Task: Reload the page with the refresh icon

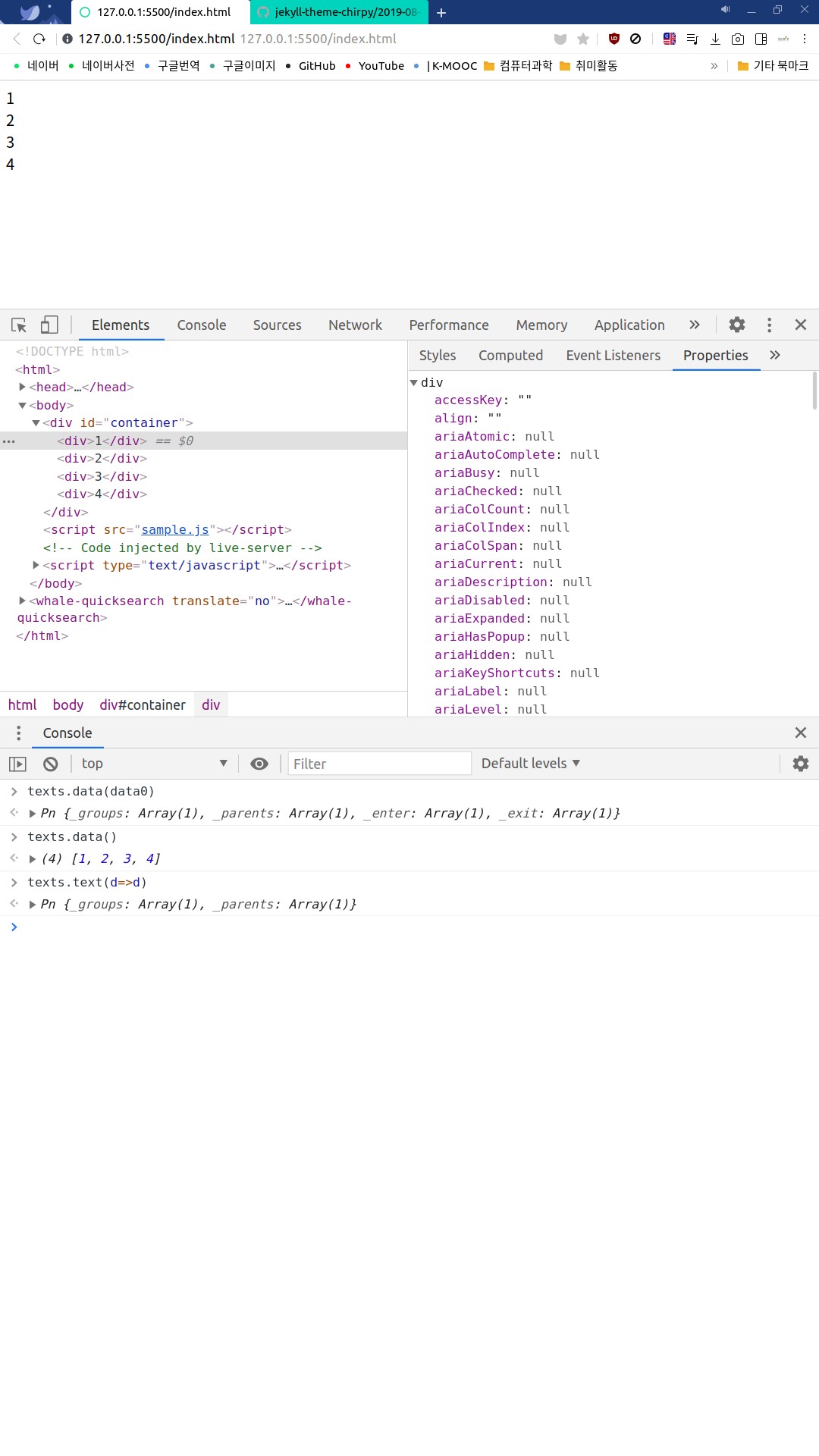Action: [x=39, y=39]
